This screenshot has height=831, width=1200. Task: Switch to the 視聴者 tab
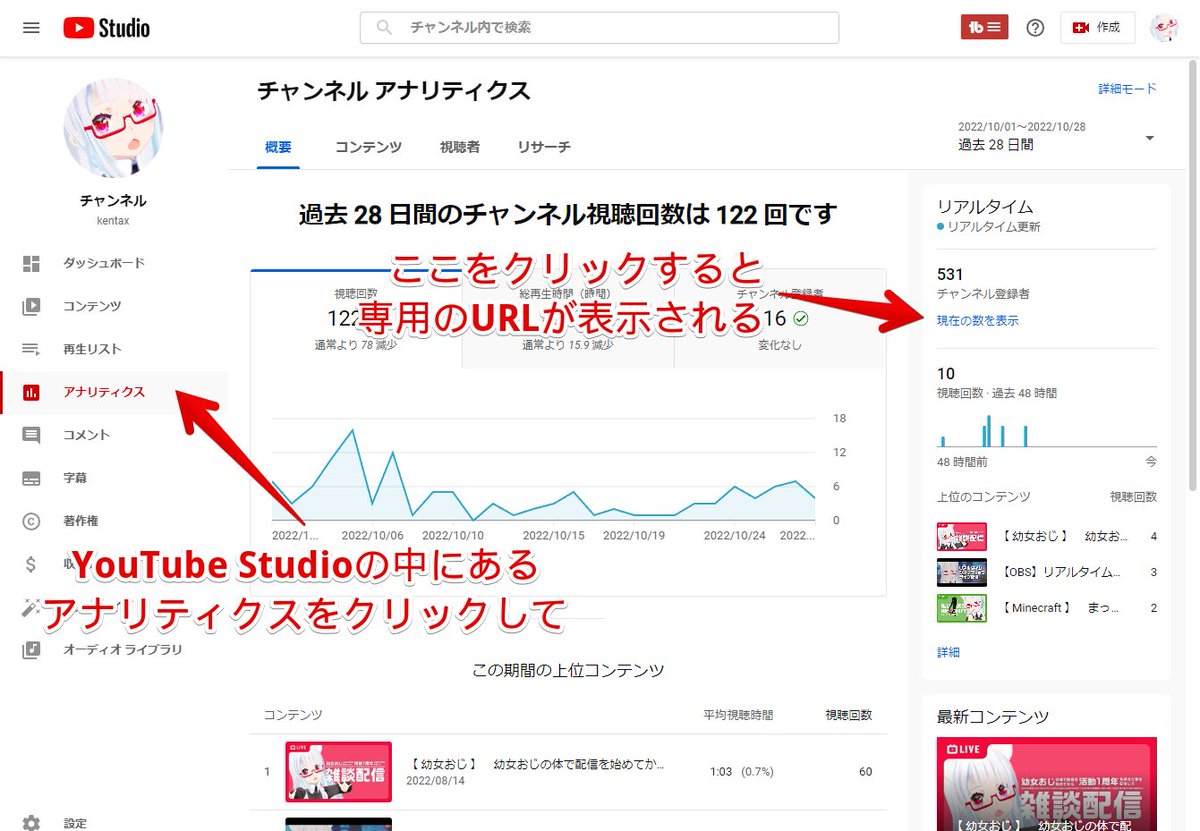point(459,147)
